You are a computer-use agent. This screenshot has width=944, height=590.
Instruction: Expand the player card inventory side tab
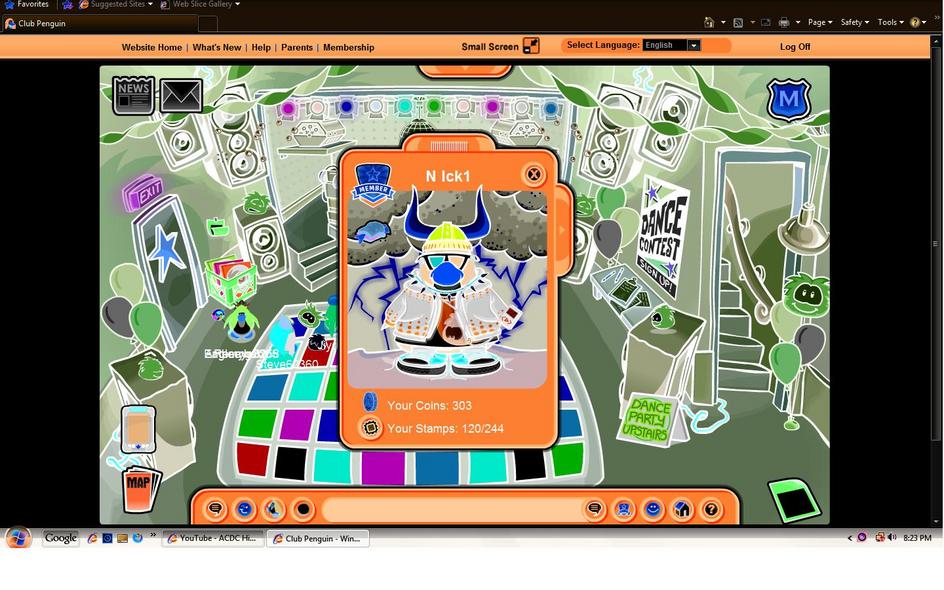click(562, 230)
